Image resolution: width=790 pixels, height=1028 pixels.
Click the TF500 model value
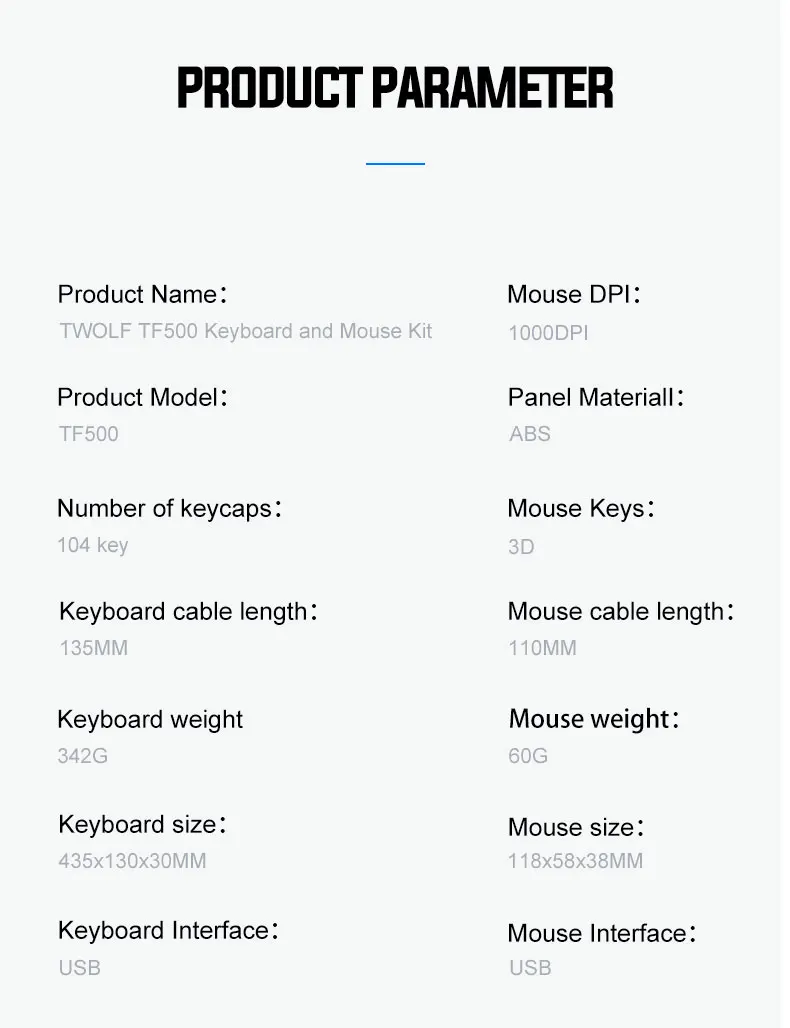tap(89, 434)
